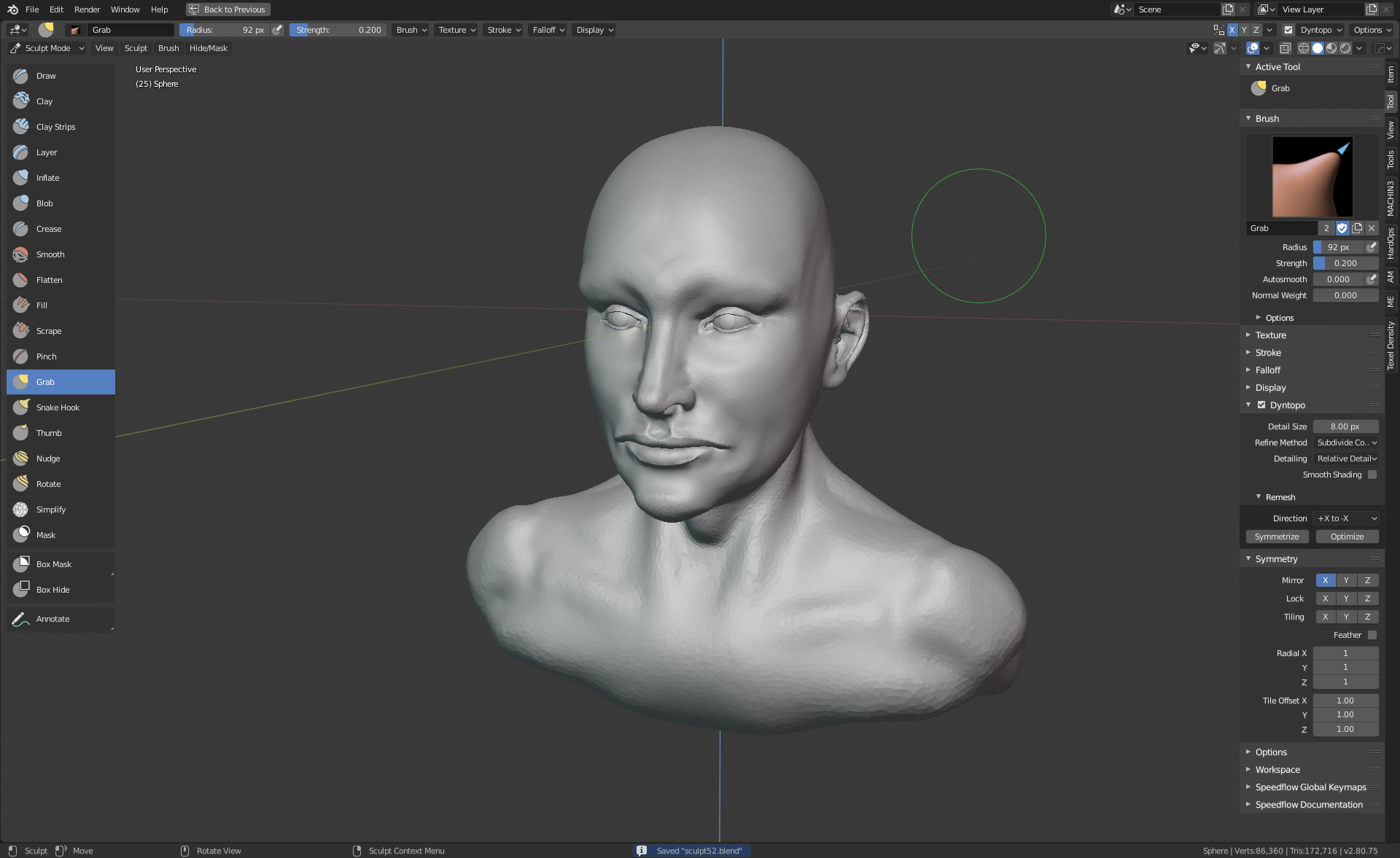Disable the Dyntopo checkbox in sidebar
This screenshot has height=858, width=1400.
[x=1261, y=405]
